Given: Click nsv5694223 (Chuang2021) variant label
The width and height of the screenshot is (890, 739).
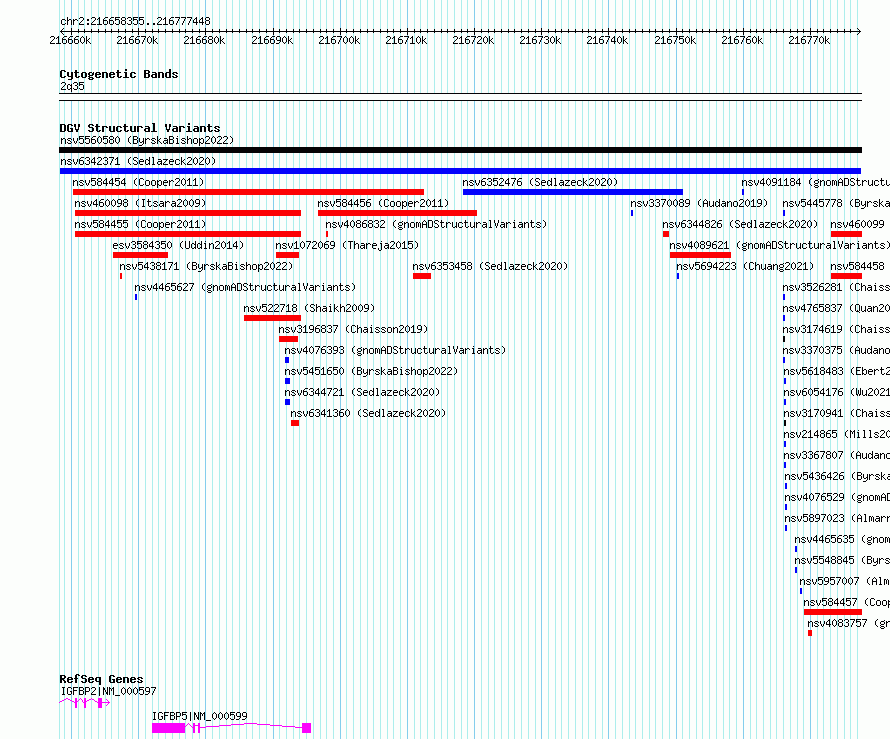Looking at the screenshot, I should pyautogui.click(x=745, y=266).
